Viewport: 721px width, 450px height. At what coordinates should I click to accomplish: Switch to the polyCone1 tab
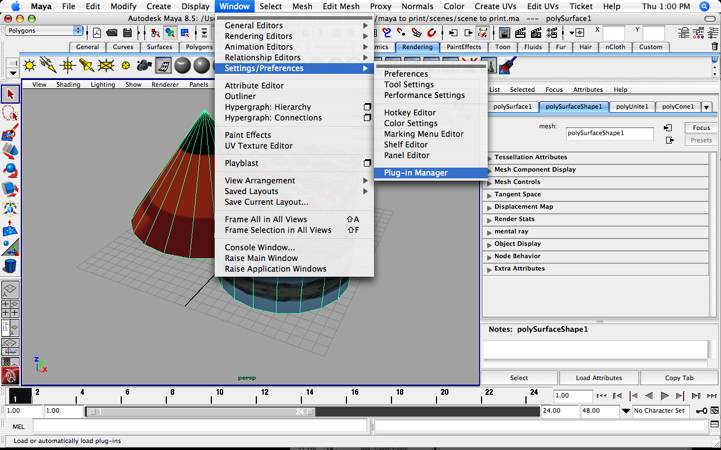pos(678,107)
